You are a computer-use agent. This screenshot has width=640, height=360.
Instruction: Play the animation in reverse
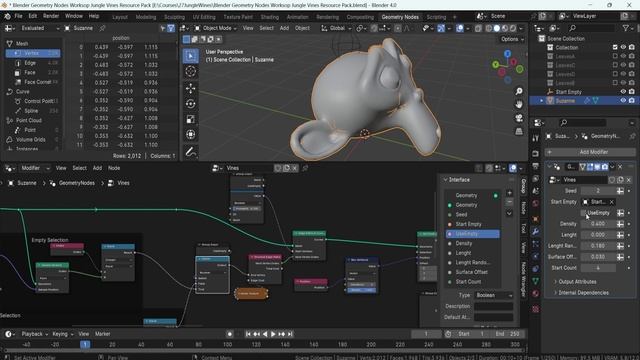coord(265,334)
